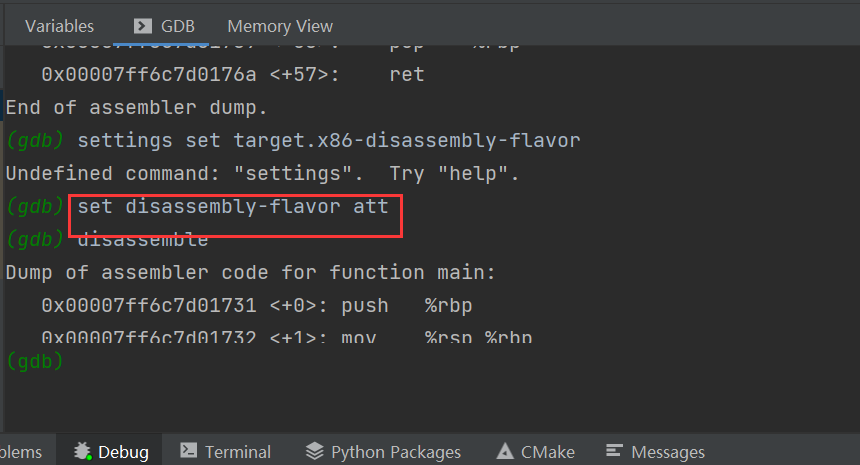Click the Messages tool window icon
Viewport: 860px width, 465px height.
(x=615, y=452)
